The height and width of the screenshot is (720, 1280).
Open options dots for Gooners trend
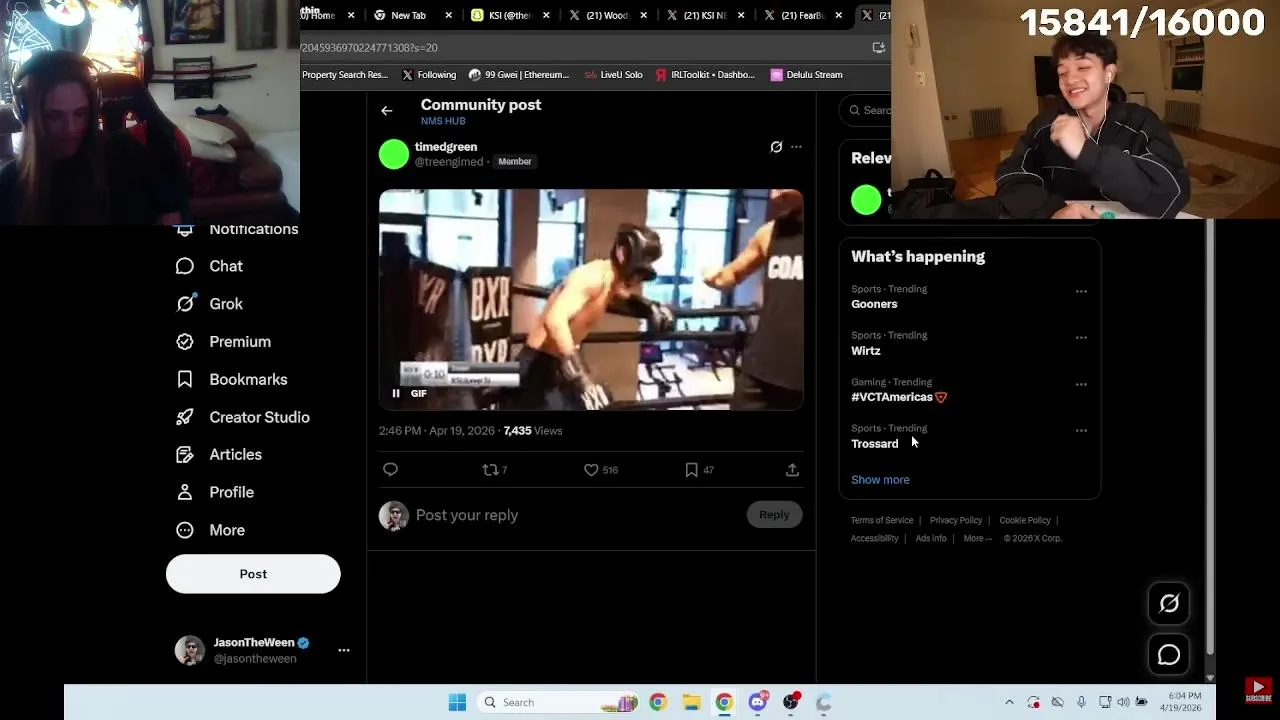tap(1081, 292)
